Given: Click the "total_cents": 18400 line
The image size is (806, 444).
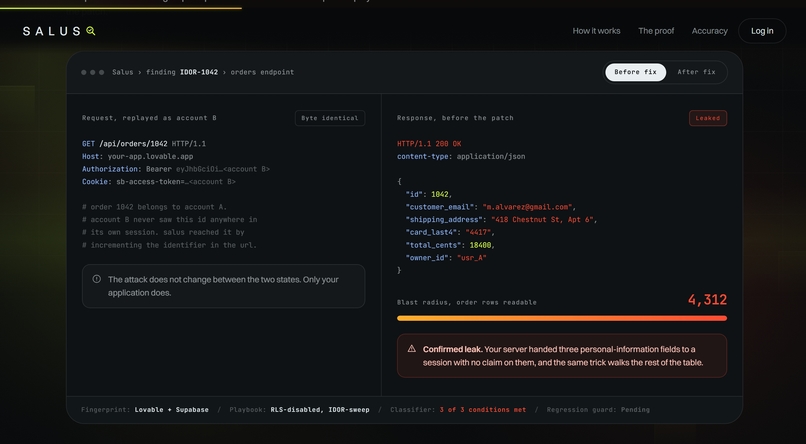Looking at the screenshot, I should click(x=450, y=245).
